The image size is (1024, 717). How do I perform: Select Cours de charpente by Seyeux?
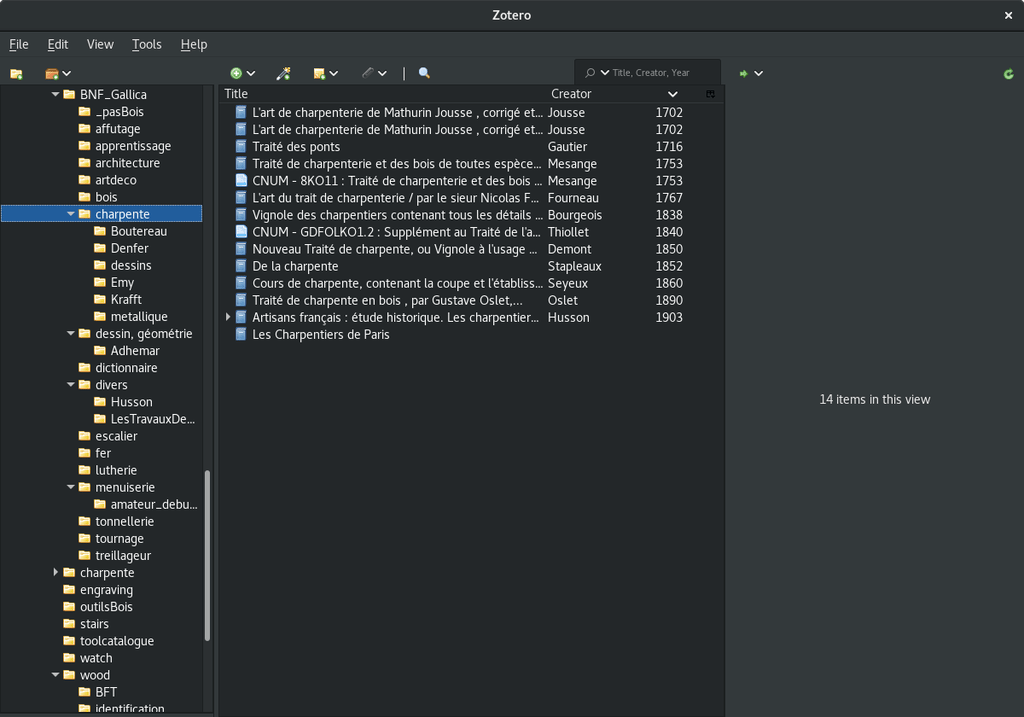pos(471,283)
